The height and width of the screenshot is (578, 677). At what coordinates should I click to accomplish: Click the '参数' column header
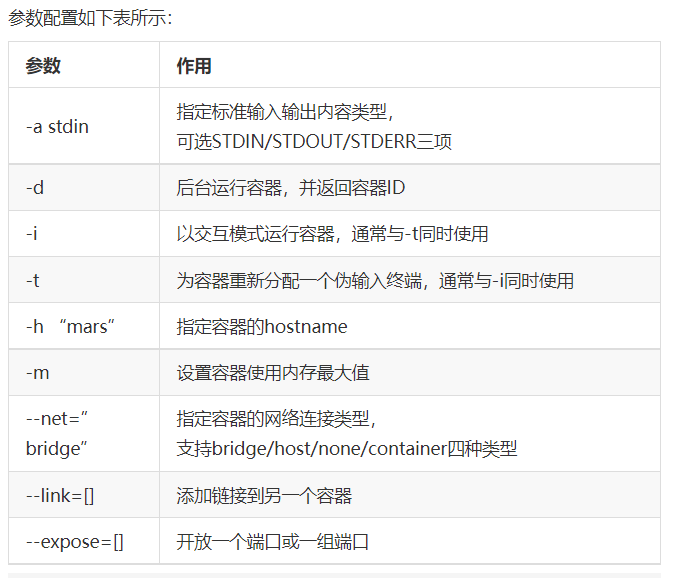(x=43, y=66)
